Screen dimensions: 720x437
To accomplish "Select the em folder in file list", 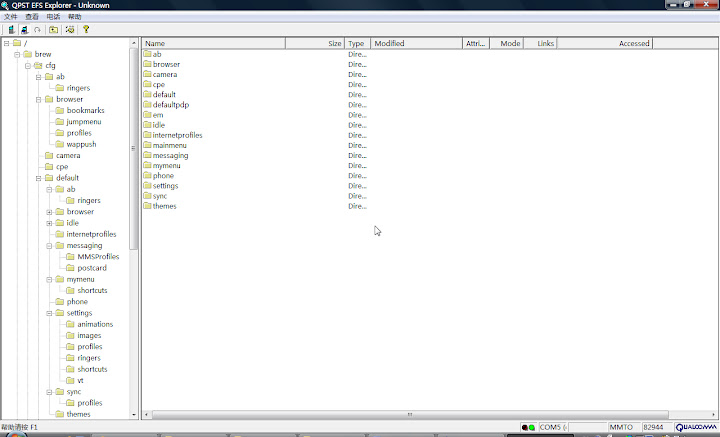I will (x=158, y=115).
